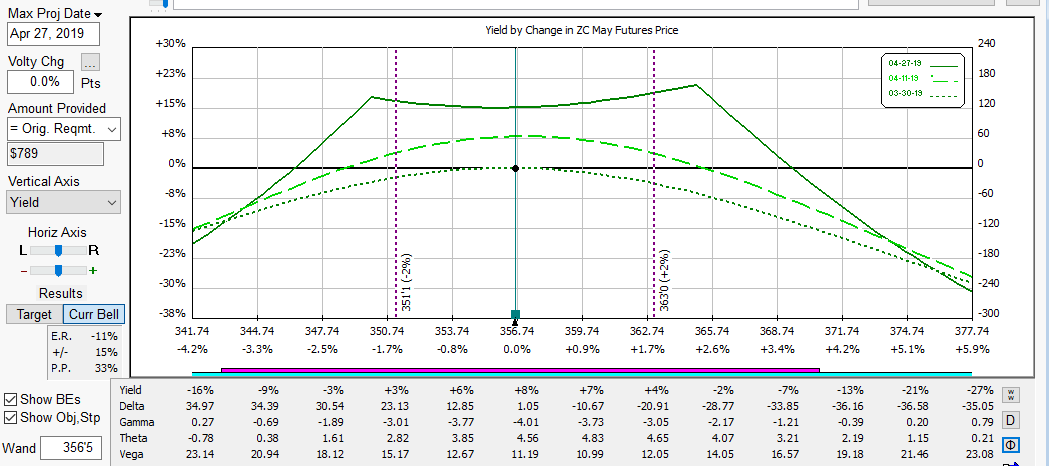Click the teal wand marker on the price axis
Viewport: 1049px width, 466px height.
click(515, 314)
